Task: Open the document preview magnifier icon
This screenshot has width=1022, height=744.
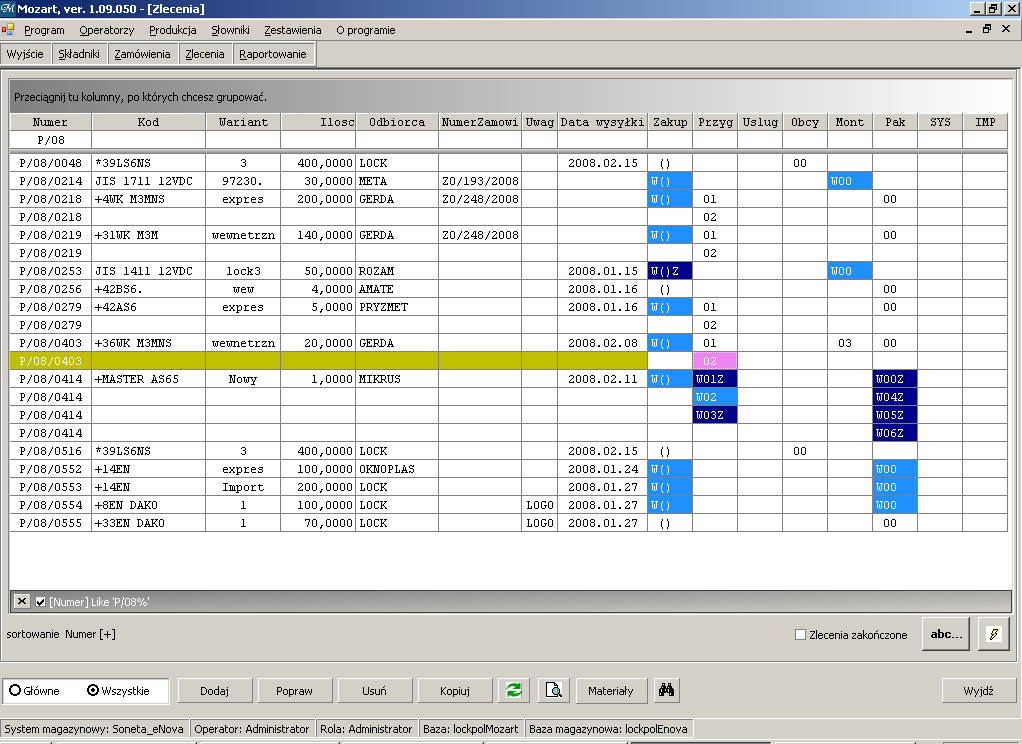Action: pyautogui.click(x=553, y=691)
